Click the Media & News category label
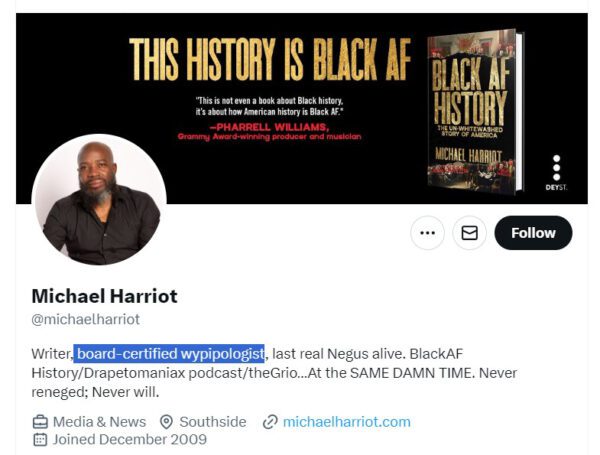 pyautogui.click(x=99, y=422)
